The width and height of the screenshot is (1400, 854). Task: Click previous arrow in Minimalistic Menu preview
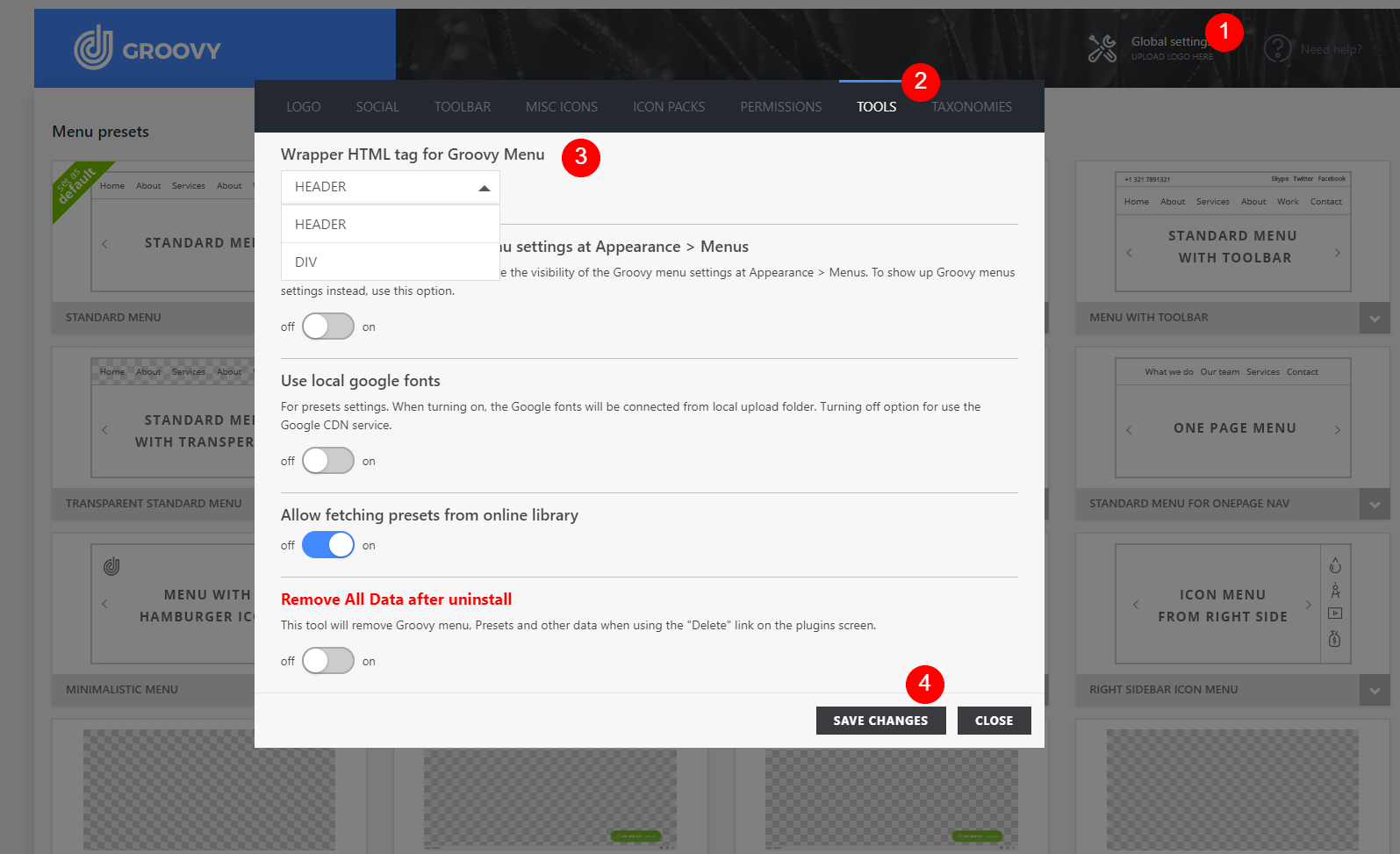(104, 604)
